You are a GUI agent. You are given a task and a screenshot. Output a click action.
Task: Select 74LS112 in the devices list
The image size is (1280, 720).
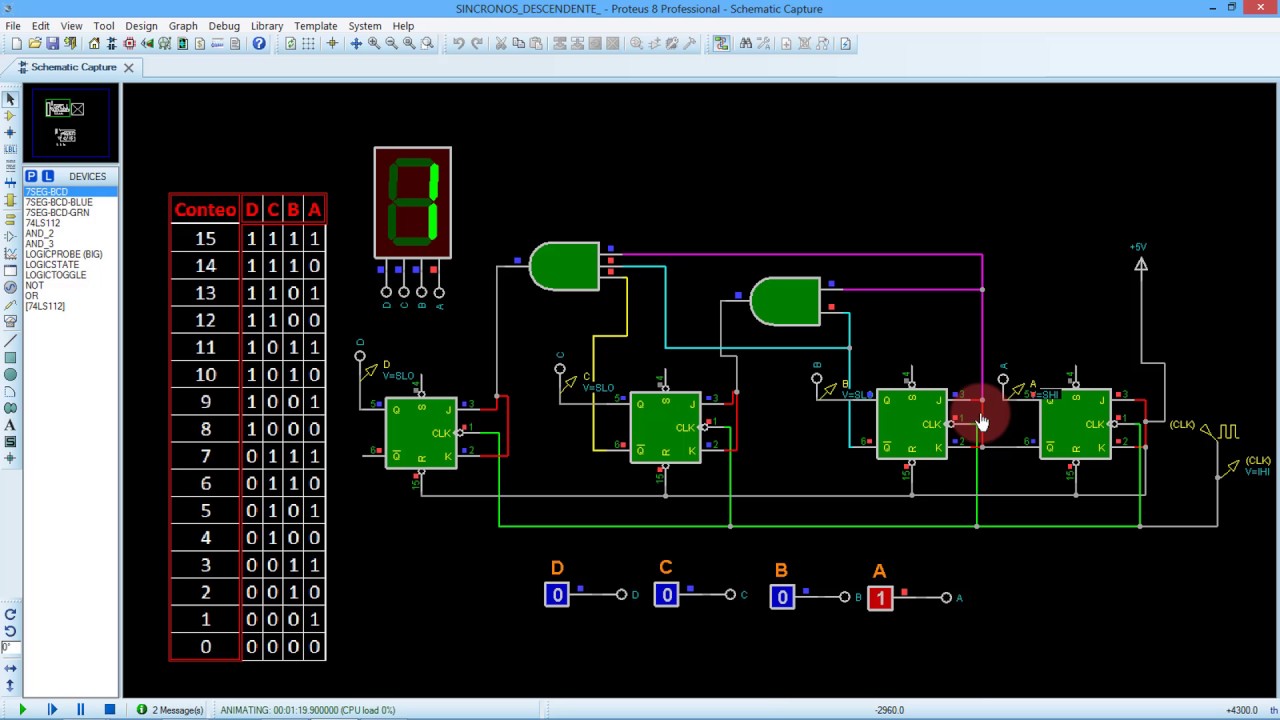pos(43,223)
